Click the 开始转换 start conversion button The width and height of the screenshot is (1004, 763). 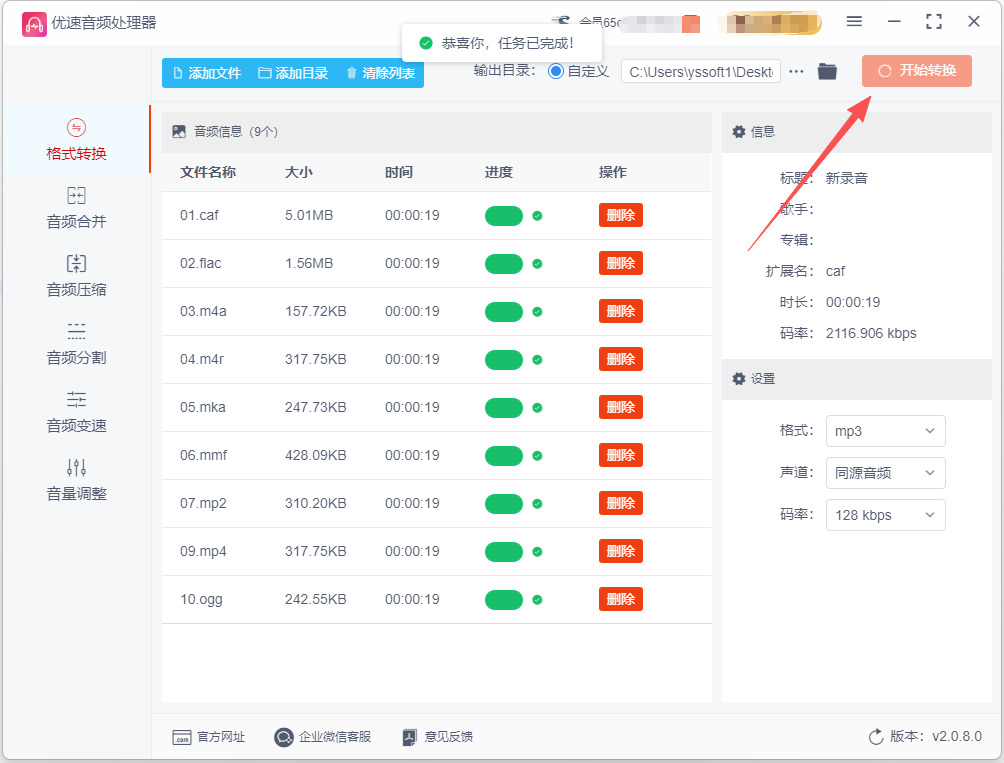coord(916,70)
